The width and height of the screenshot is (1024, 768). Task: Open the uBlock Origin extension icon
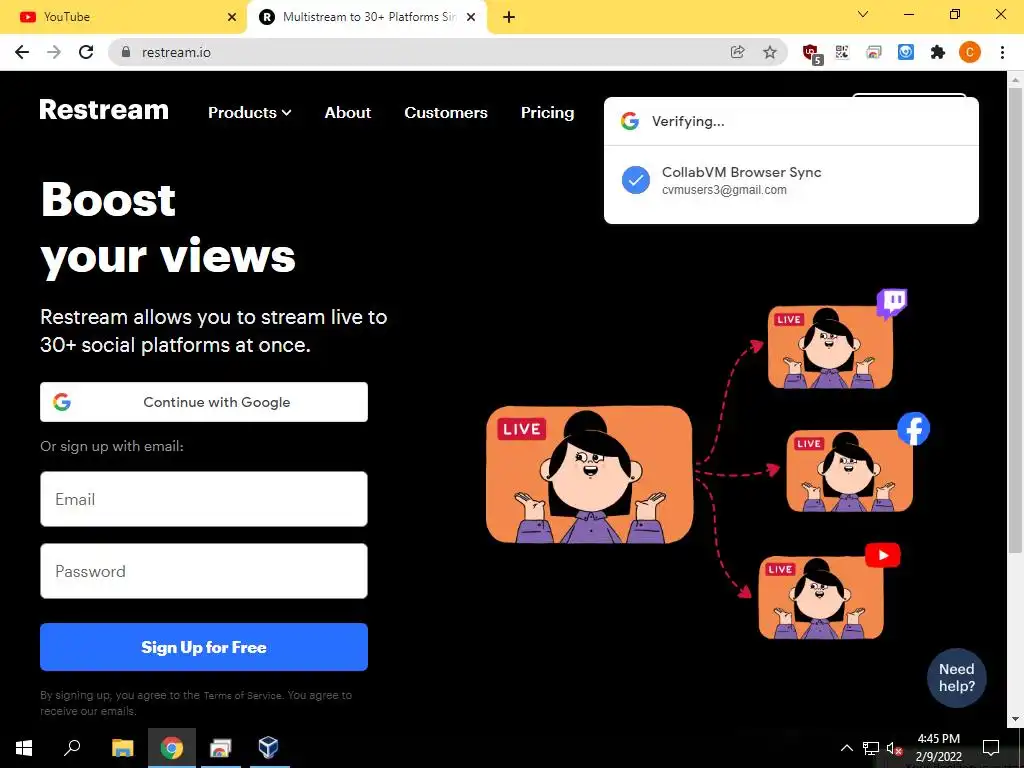pyautogui.click(x=812, y=54)
